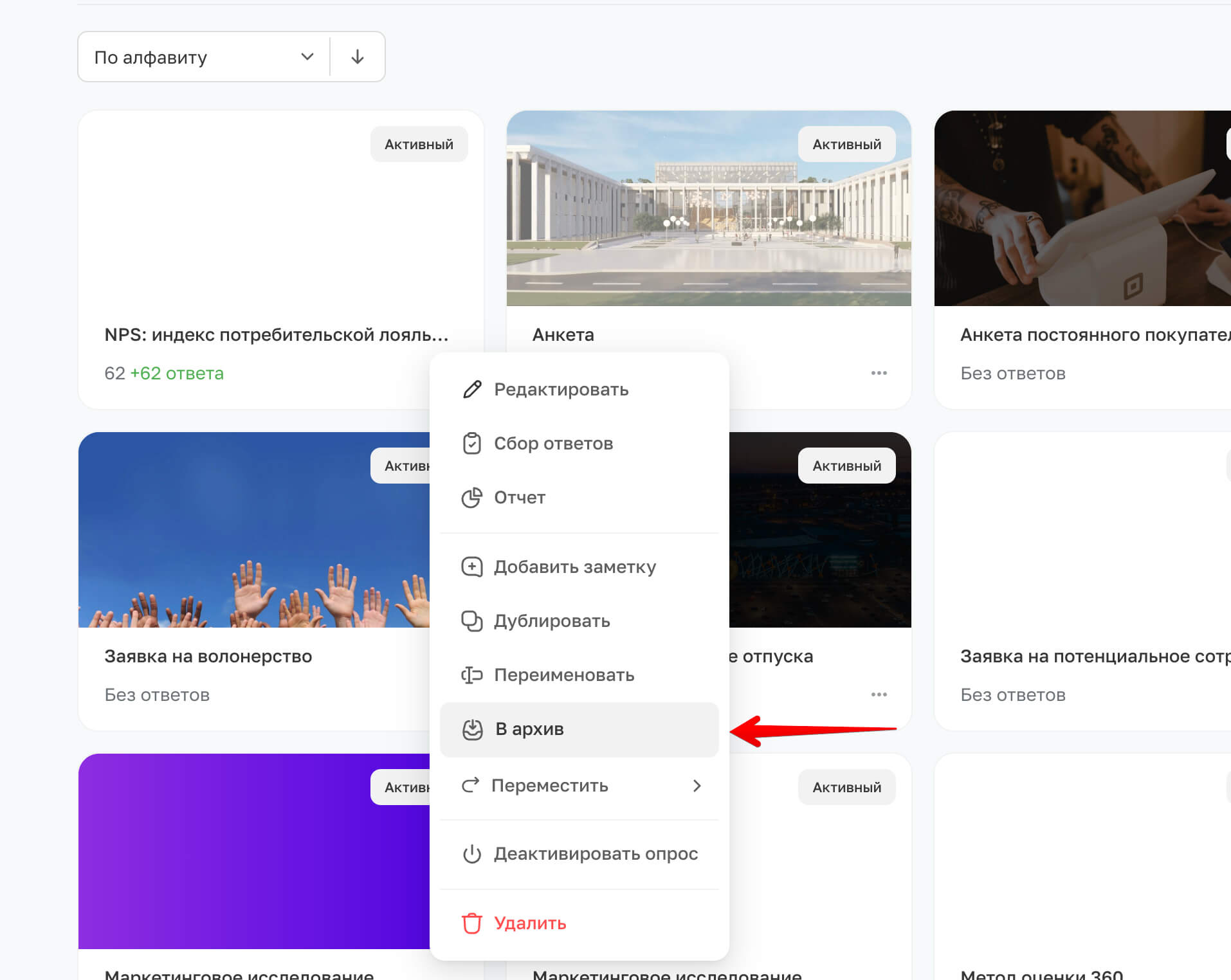Click the rename icon beside Переименовать
1231x980 pixels.
click(472, 675)
